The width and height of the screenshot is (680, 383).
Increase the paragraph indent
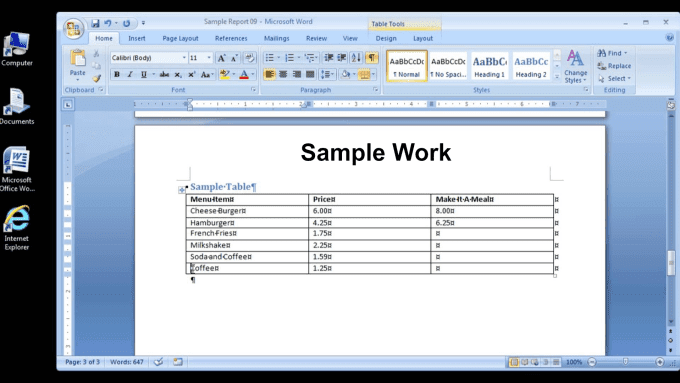(x=342, y=58)
